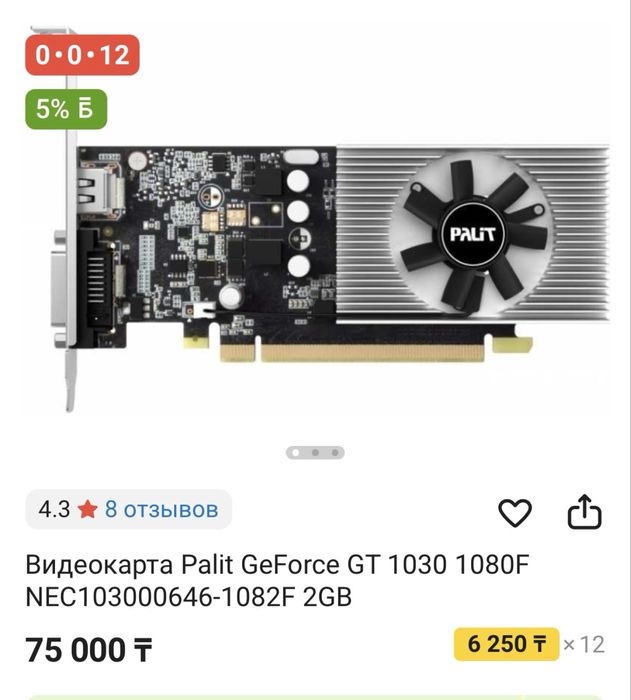Tap the green 5% Б bonus badge

(x=66, y=109)
